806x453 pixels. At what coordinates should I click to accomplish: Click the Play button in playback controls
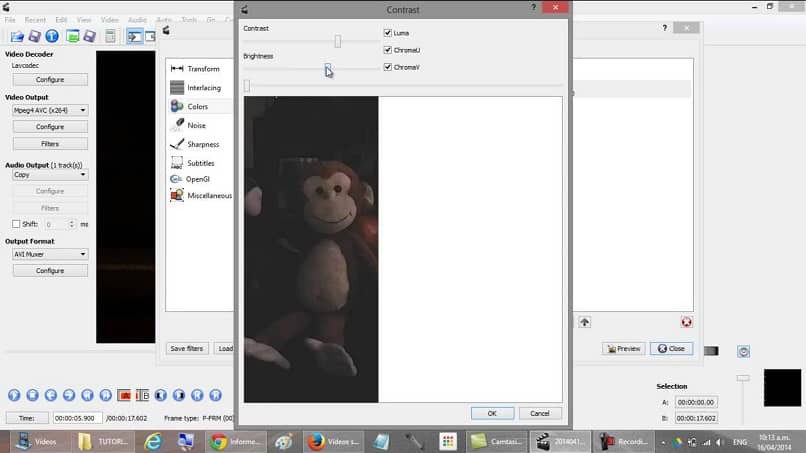(14, 395)
